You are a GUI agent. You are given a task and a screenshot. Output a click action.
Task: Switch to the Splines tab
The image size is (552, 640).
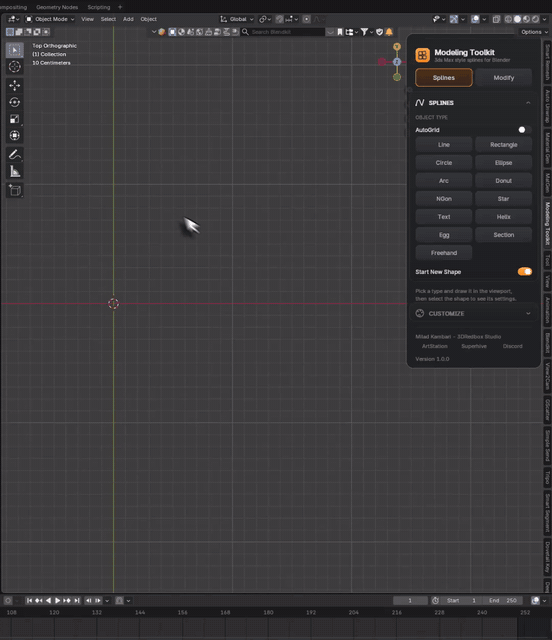pyautogui.click(x=444, y=78)
